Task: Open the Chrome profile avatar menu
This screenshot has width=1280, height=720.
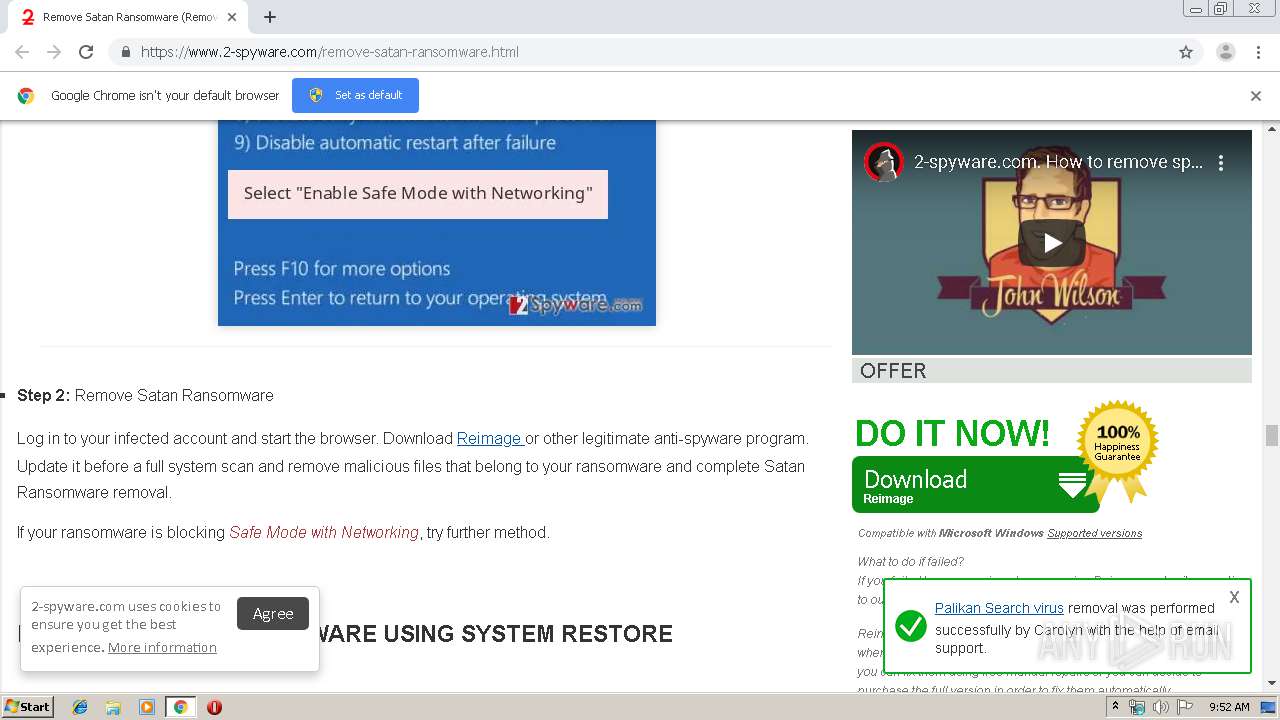Action: point(1225,52)
